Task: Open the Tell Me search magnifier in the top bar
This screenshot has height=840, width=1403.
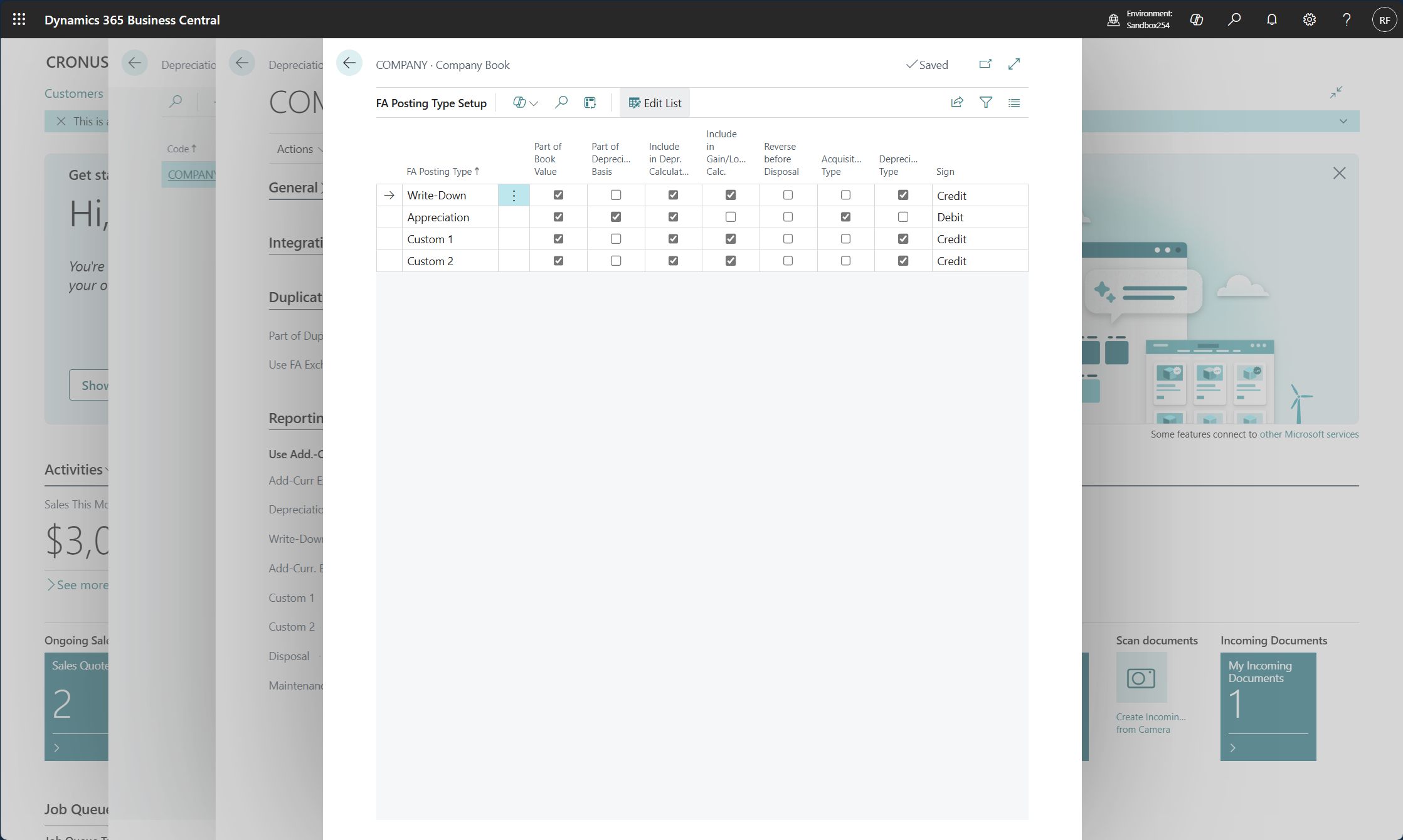Action: click(x=1234, y=19)
